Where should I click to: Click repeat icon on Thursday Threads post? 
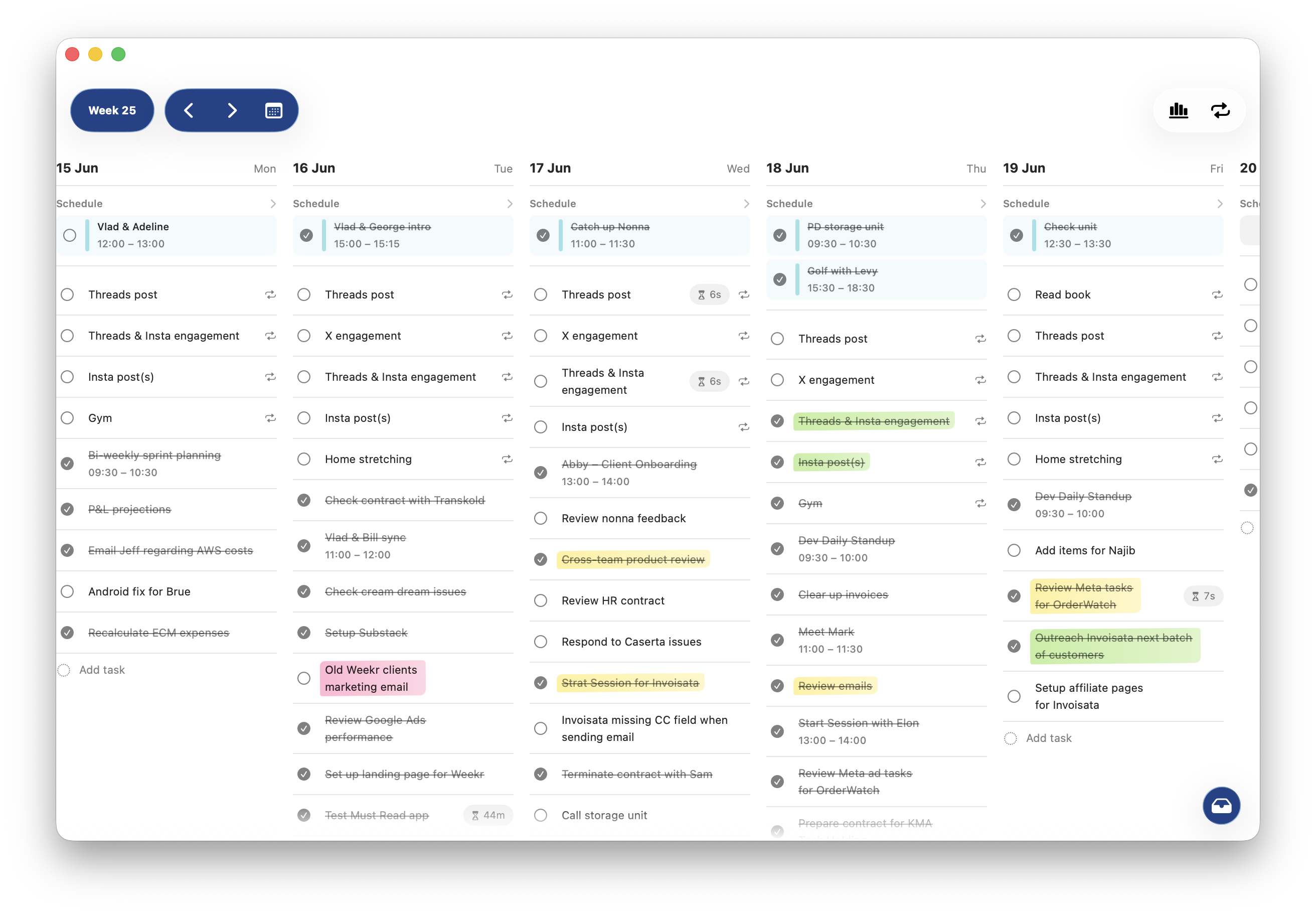[x=980, y=339]
